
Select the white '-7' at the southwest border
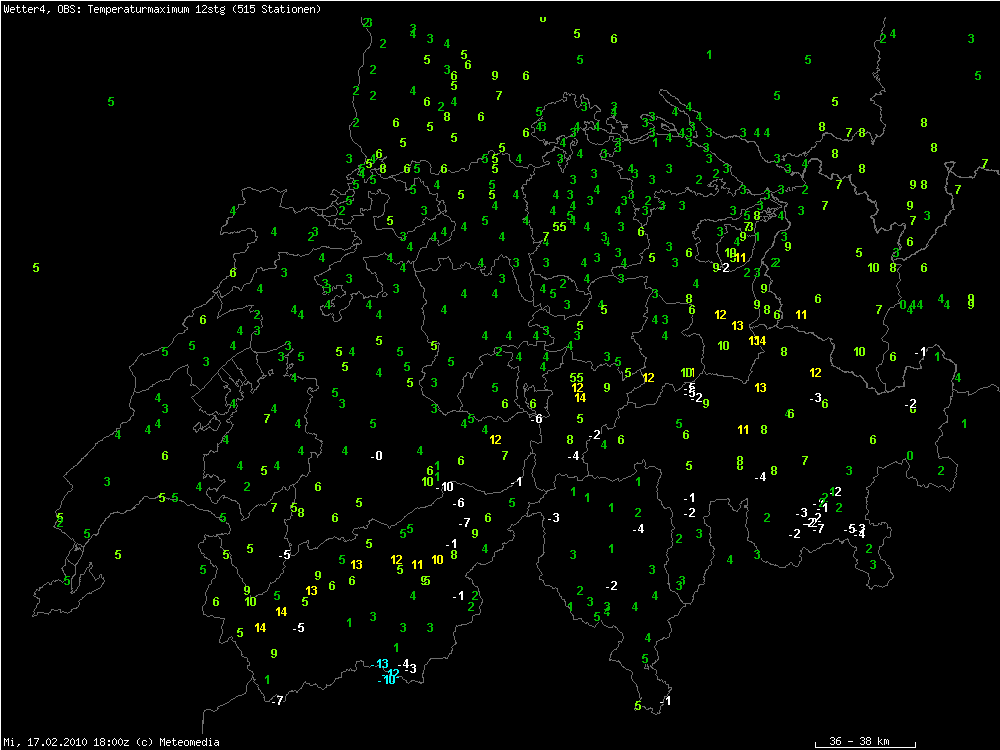tap(277, 700)
